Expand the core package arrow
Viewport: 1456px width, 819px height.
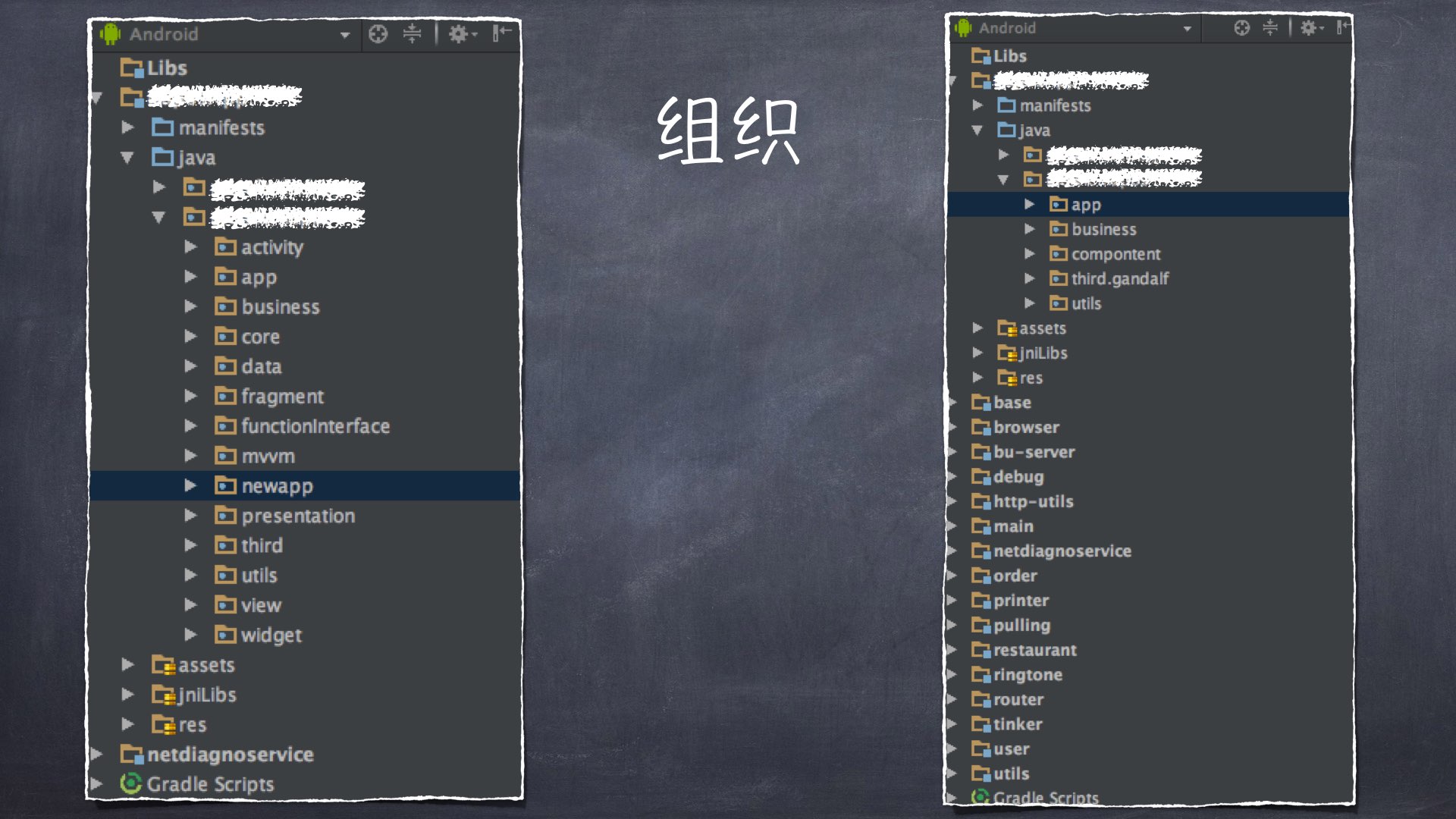pos(190,337)
